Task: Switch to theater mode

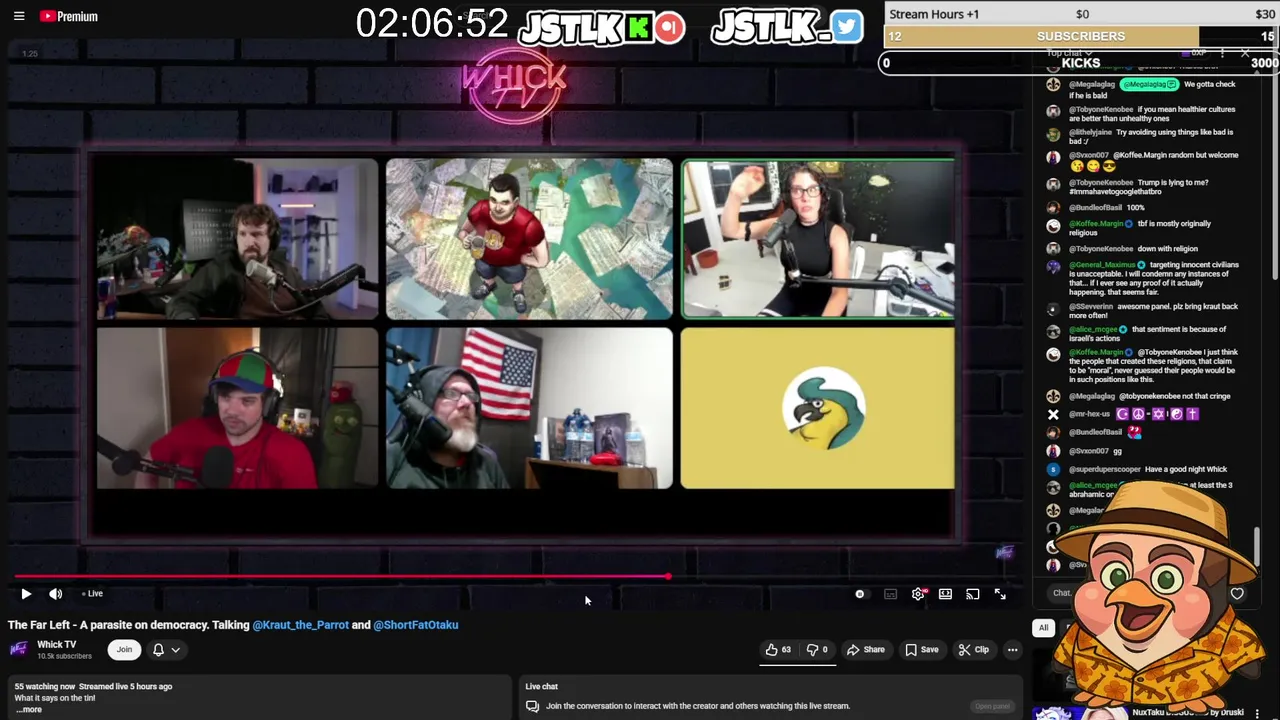Action: [x=945, y=594]
